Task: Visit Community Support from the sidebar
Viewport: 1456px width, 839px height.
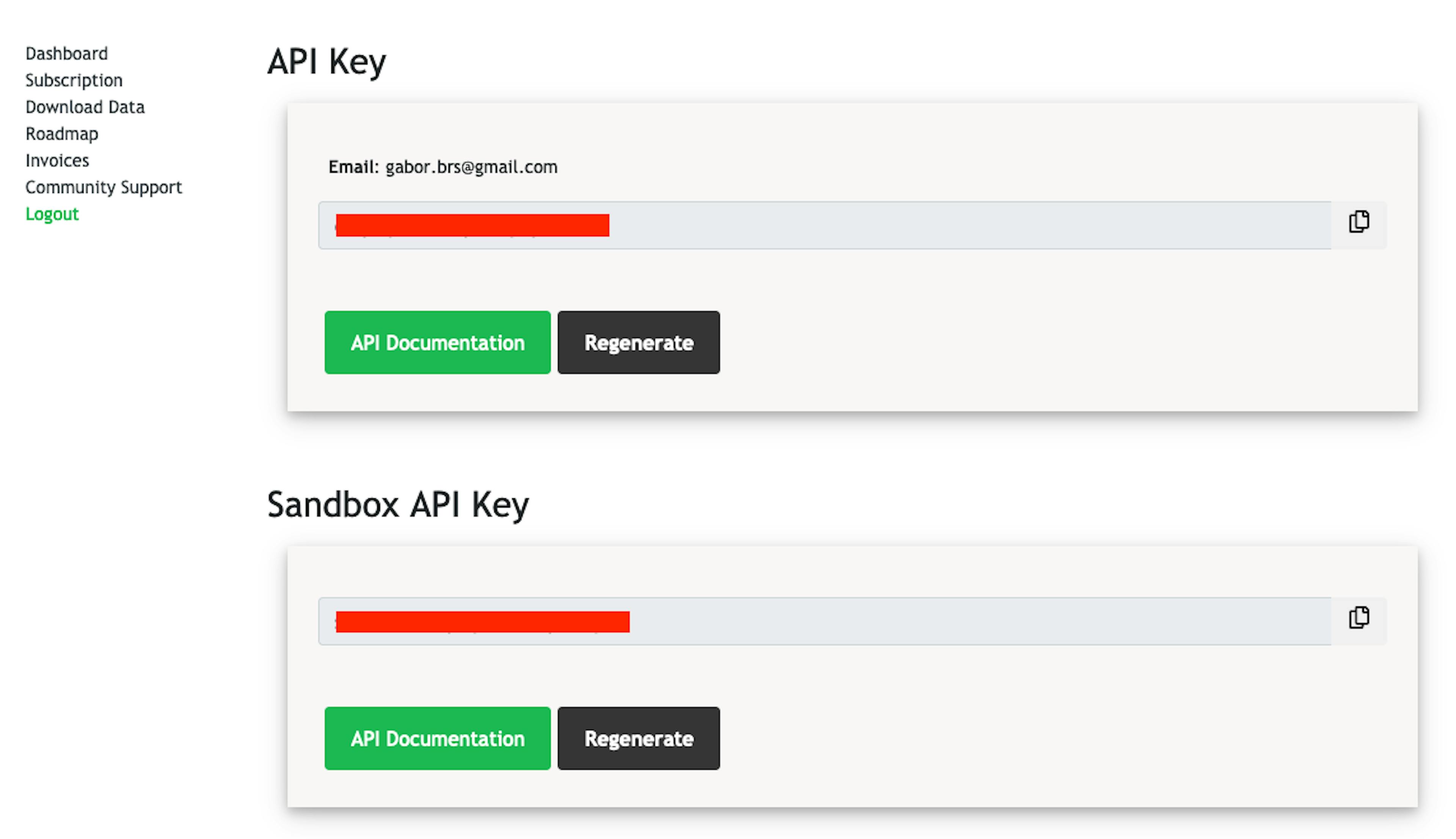Action: (x=103, y=187)
